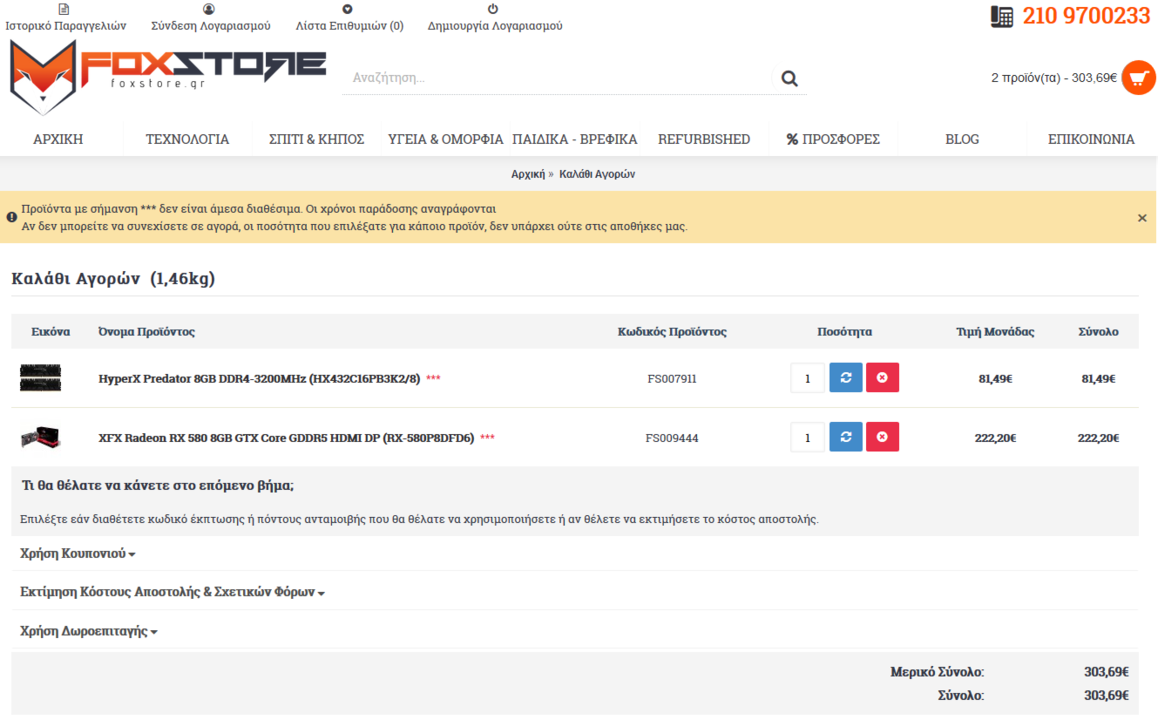Open ΑΡΧΙΚΗ menu item
Viewport: 1158px width, 720px height.
point(58,139)
